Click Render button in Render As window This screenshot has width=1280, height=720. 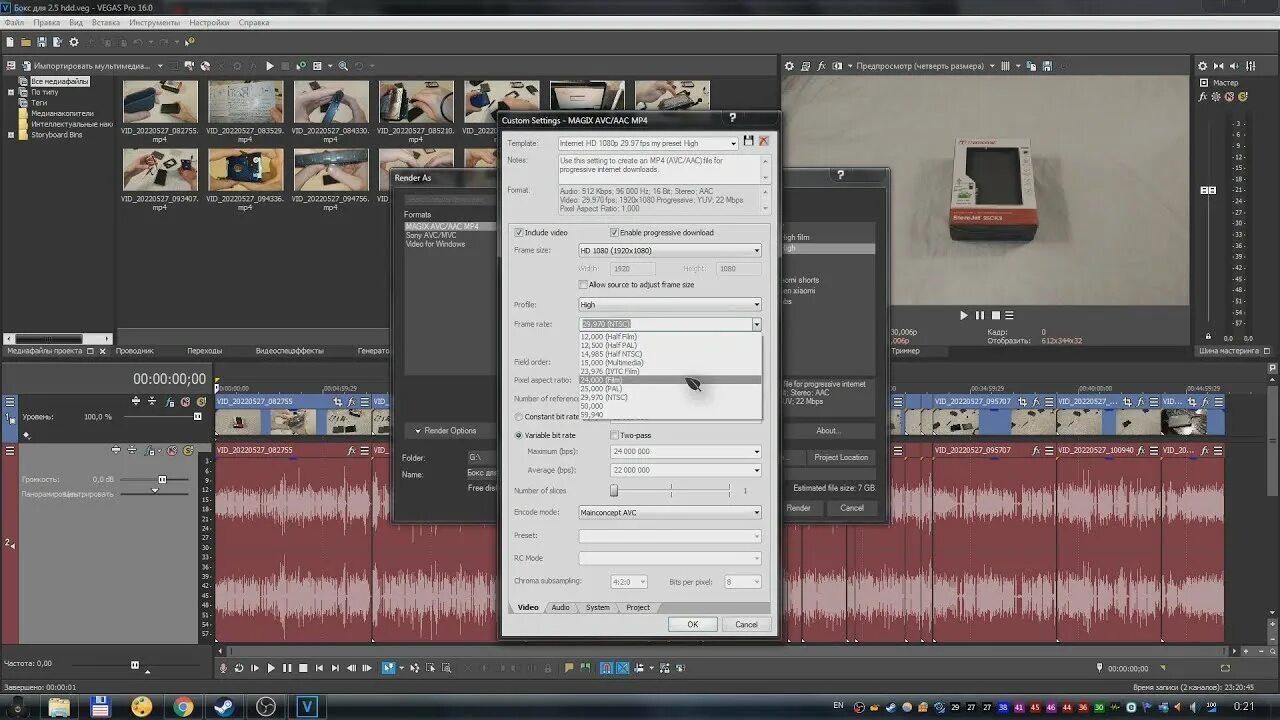point(798,508)
